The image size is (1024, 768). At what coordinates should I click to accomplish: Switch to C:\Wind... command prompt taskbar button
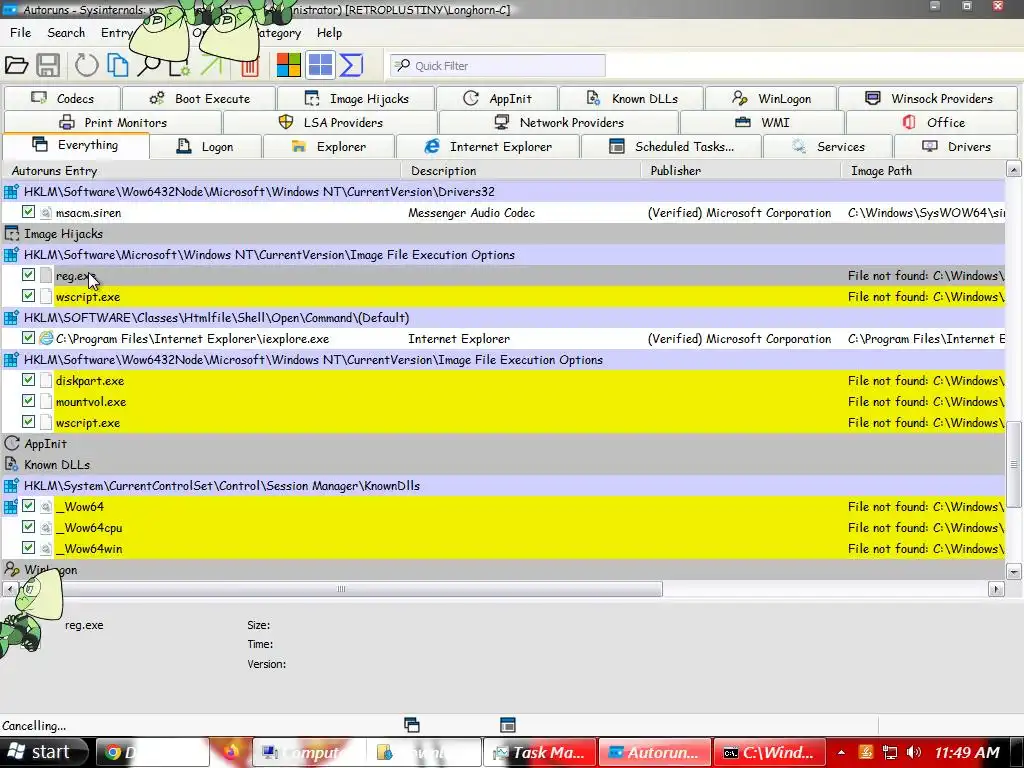(769, 752)
